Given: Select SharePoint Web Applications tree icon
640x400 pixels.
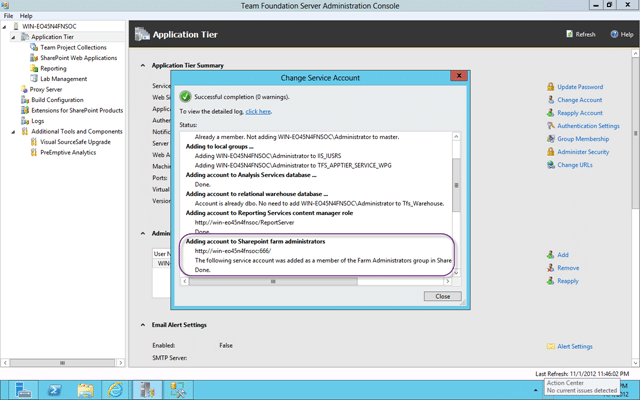Looking at the screenshot, I should tap(34, 58).
